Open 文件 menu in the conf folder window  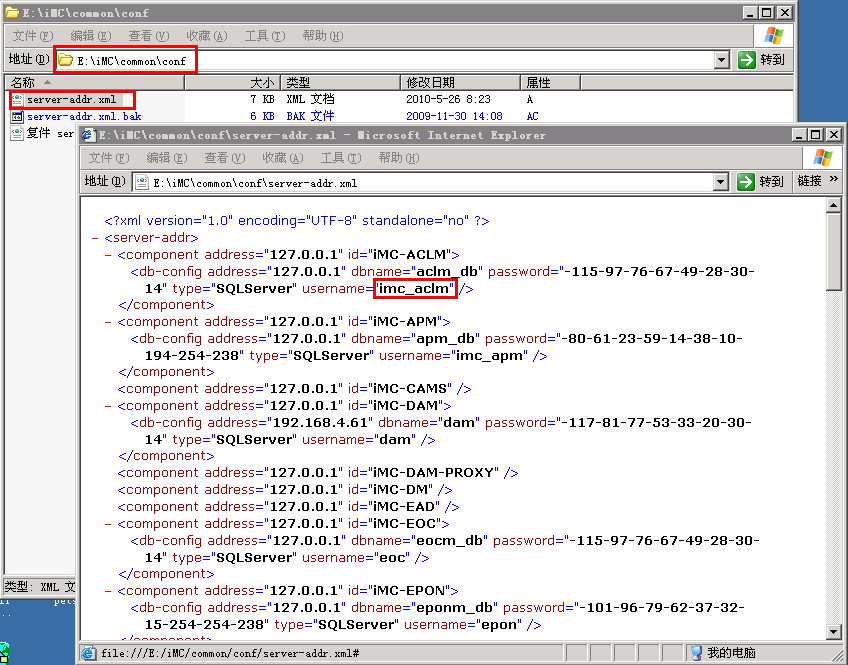(x=33, y=36)
